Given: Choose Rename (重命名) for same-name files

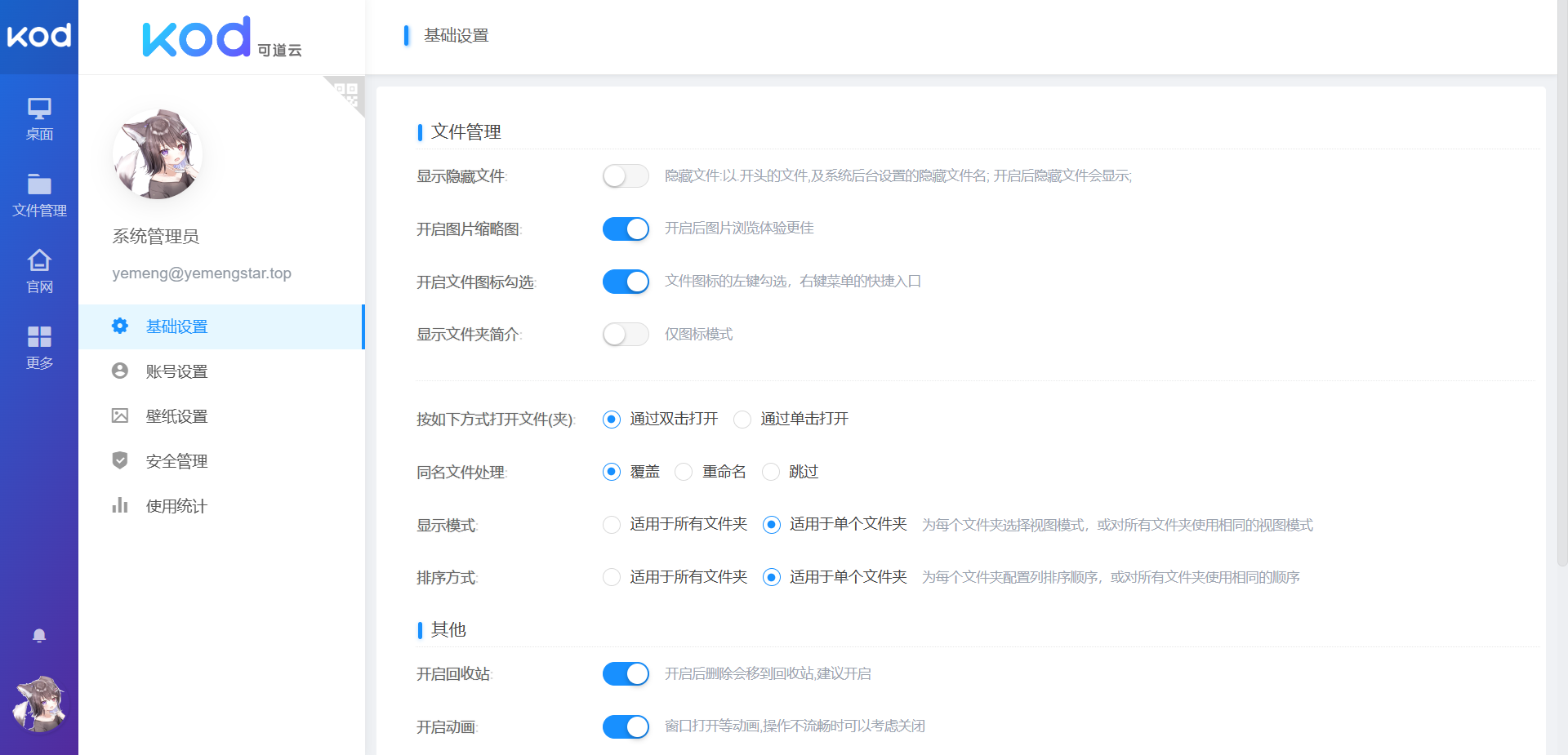Looking at the screenshot, I should [x=684, y=473].
